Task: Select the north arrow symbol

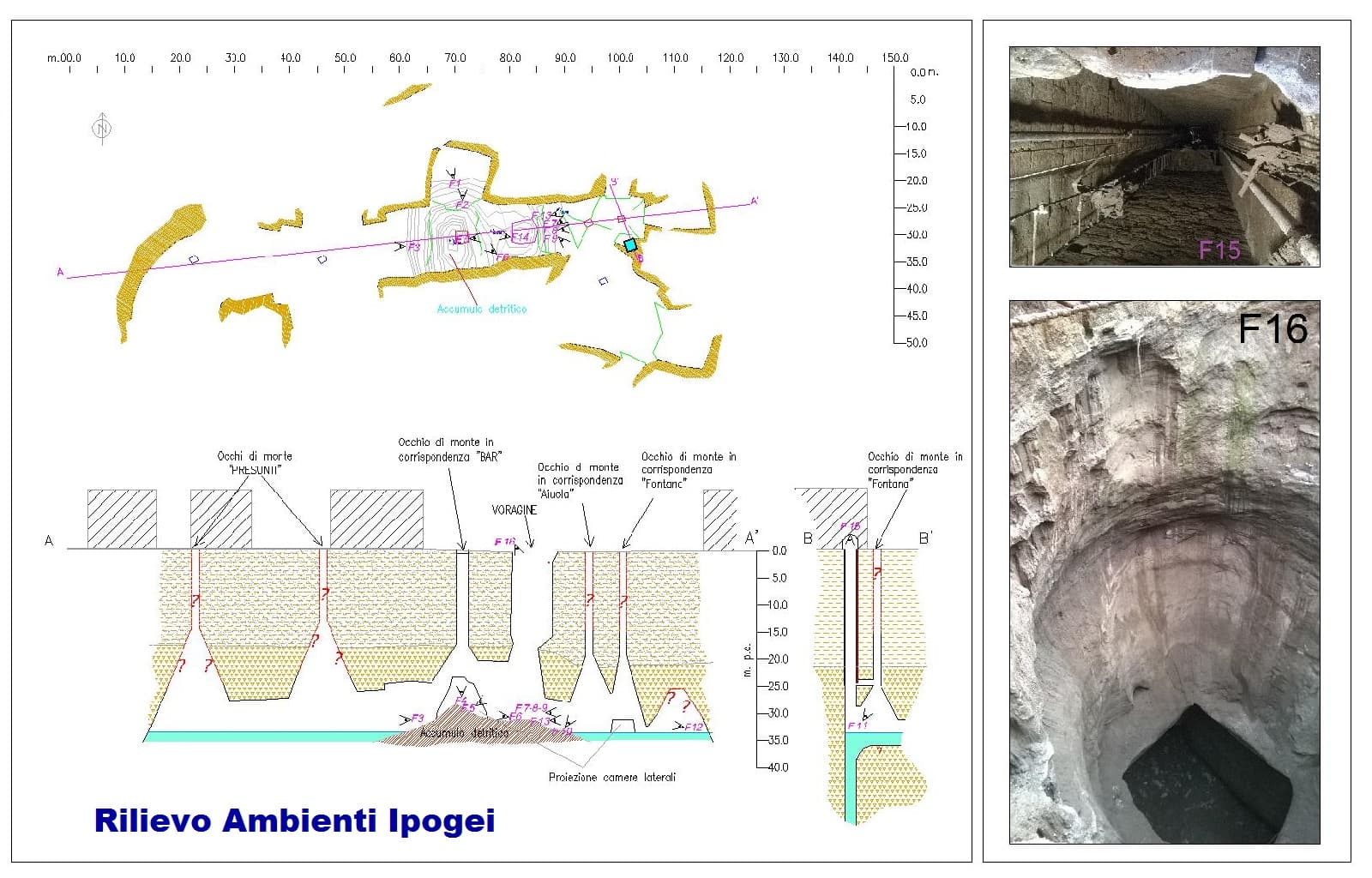Action: [x=102, y=128]
